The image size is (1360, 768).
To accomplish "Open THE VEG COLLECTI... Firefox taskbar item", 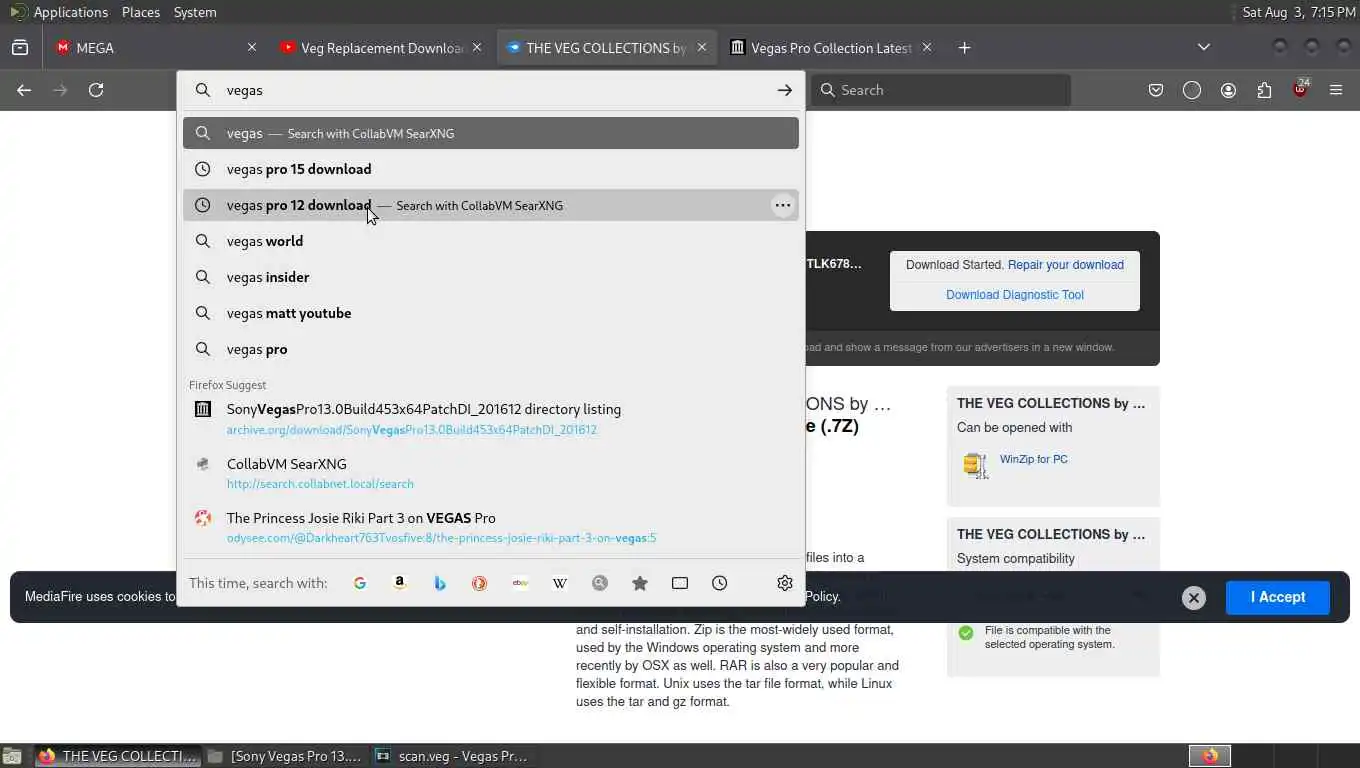I will point(117,756).
